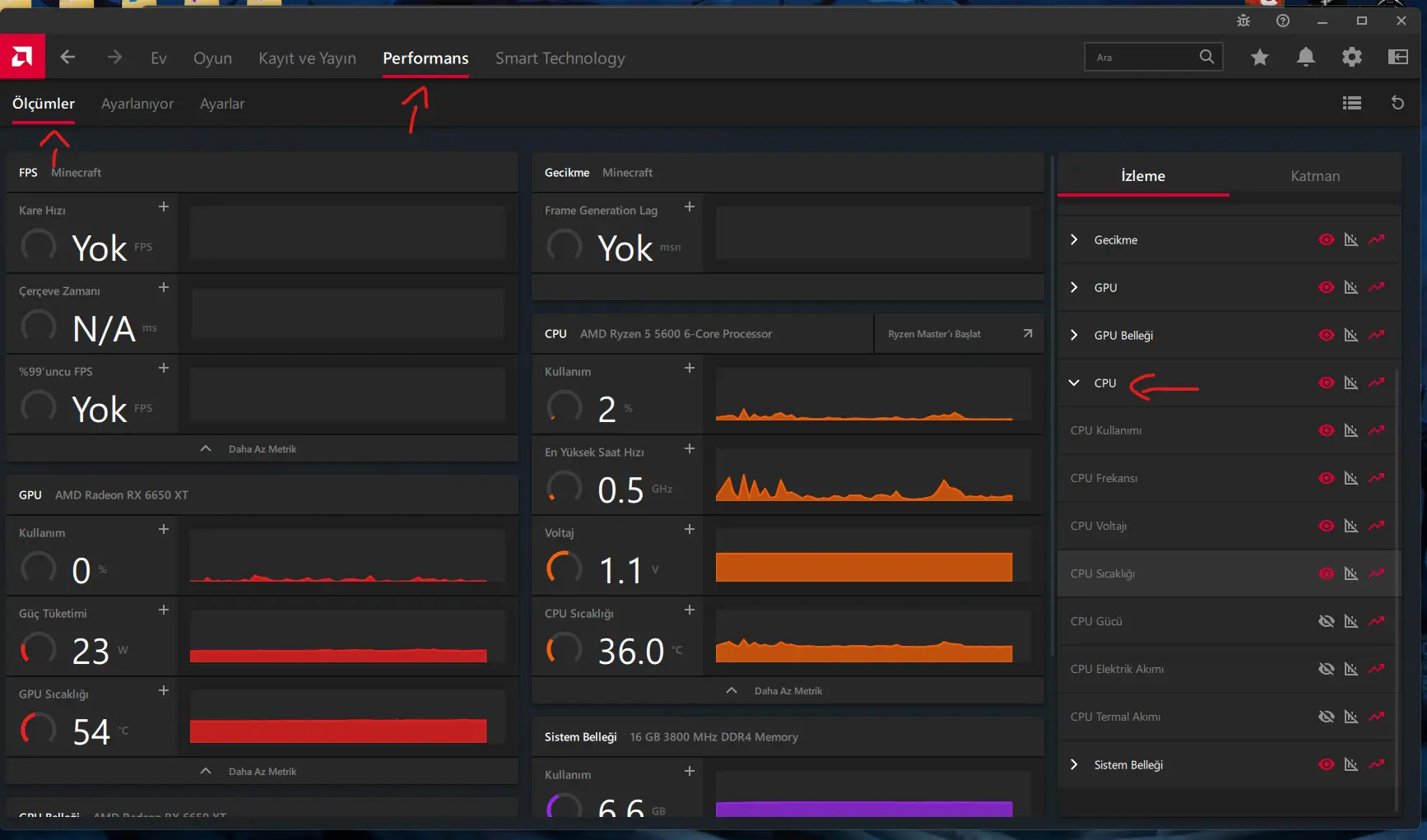Click the reset metrics circular arrow icon
The image size is (1427, 840).
[1397, 103]
